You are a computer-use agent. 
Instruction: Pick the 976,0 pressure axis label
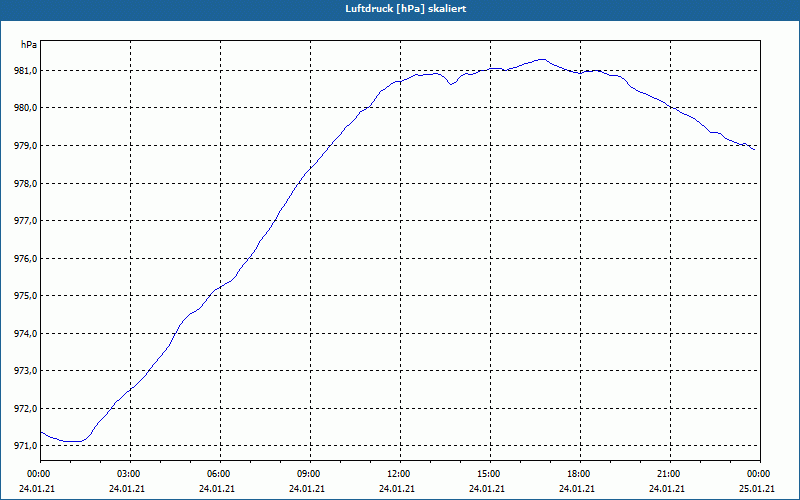26,258
